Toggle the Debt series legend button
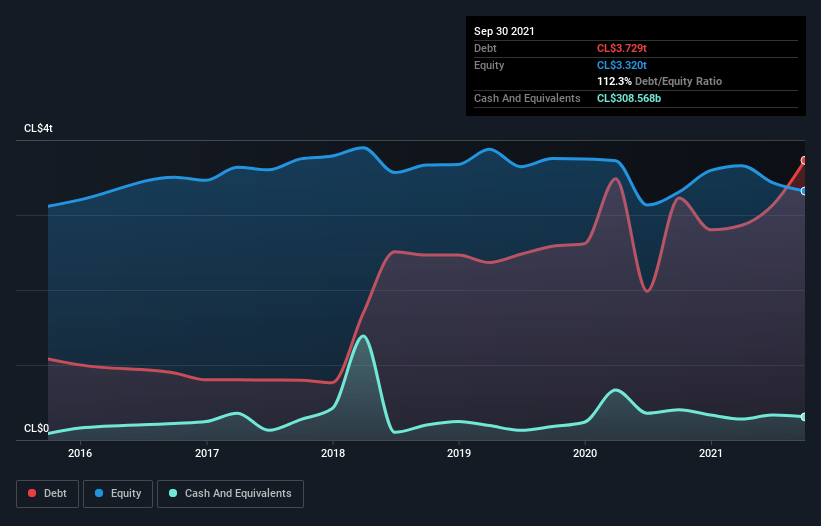The height and width of the screenshot is (526, 821). [x=47, y=494]
